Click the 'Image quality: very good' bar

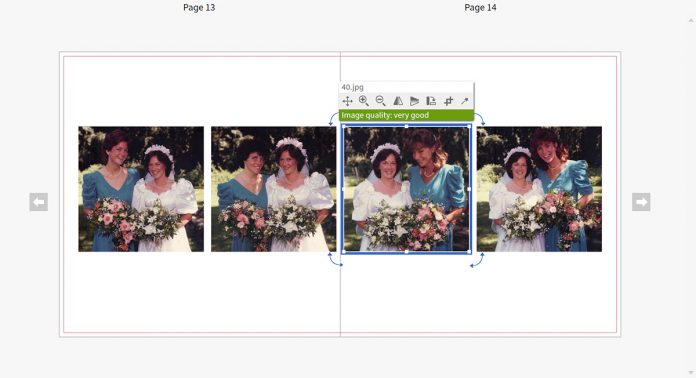(407, 115)
